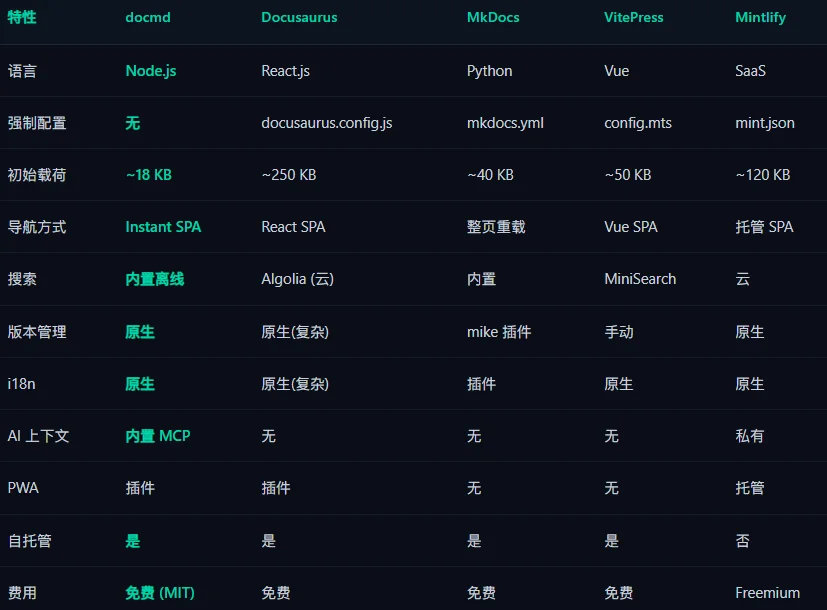This screenshot has width=827, height=610.
Task: Click the 自托管 row label
Action: pos(30,540)
